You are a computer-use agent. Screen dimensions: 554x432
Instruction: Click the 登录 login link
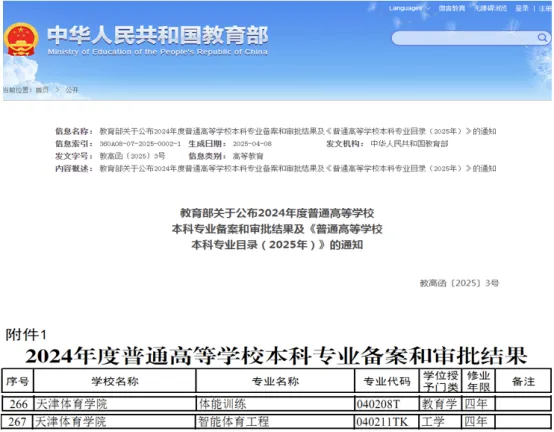[522, 8]
